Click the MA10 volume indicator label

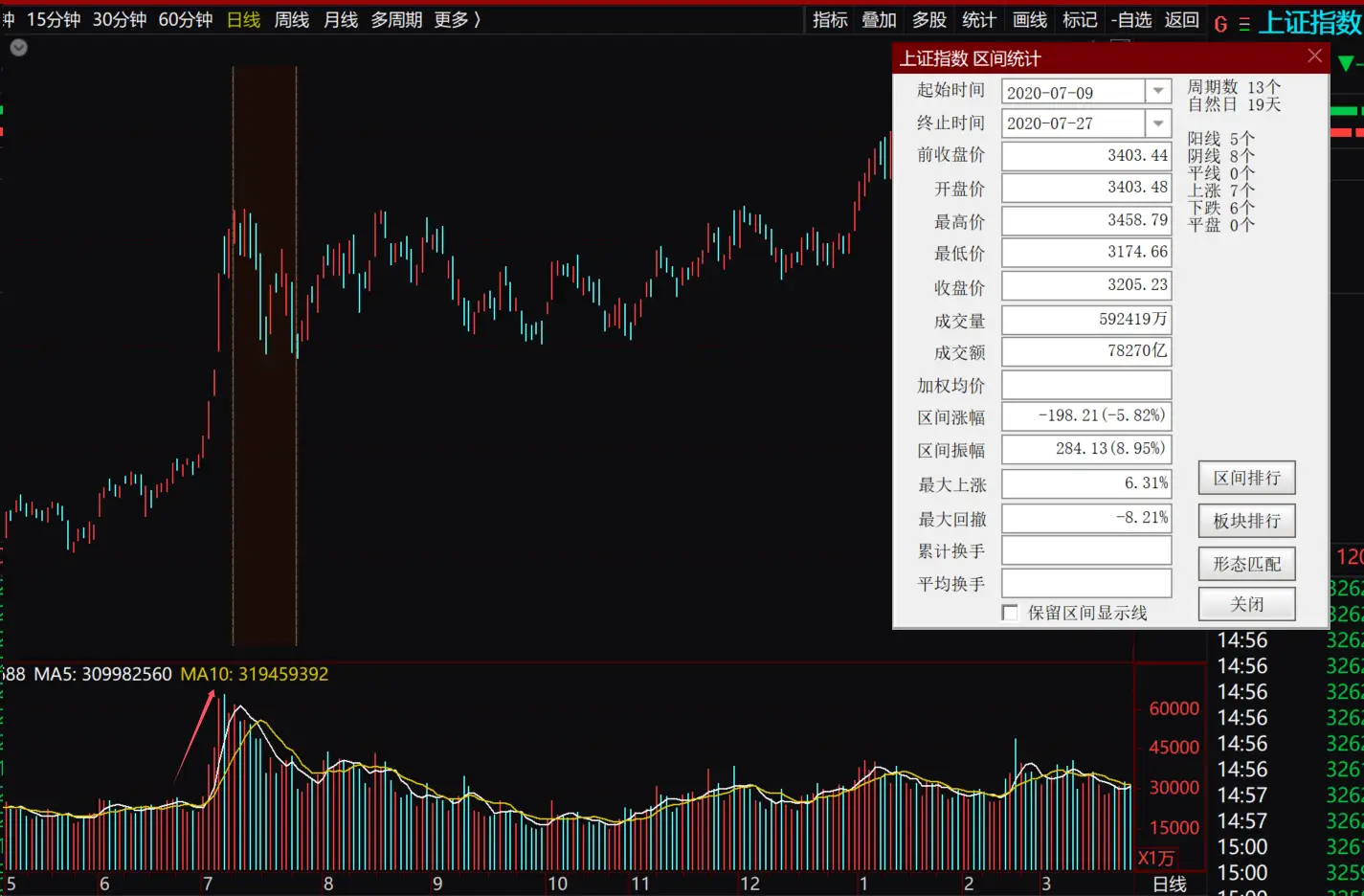pyautogui.click(x=255, y=674)
